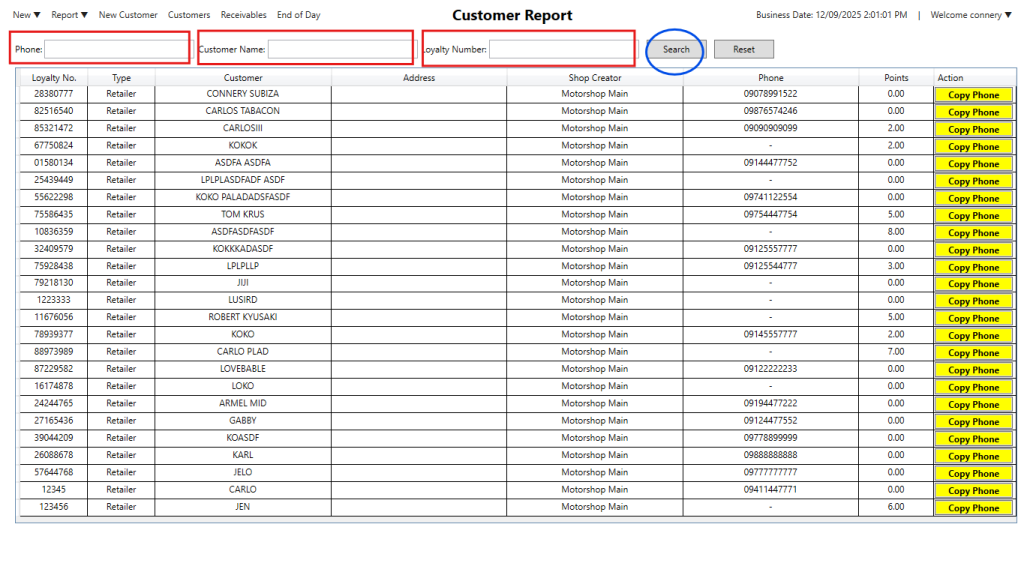The height and width of the screenshot is (575, 1024).
Task: Copy phone for ARMEL MID
Action: click(973, 404)
